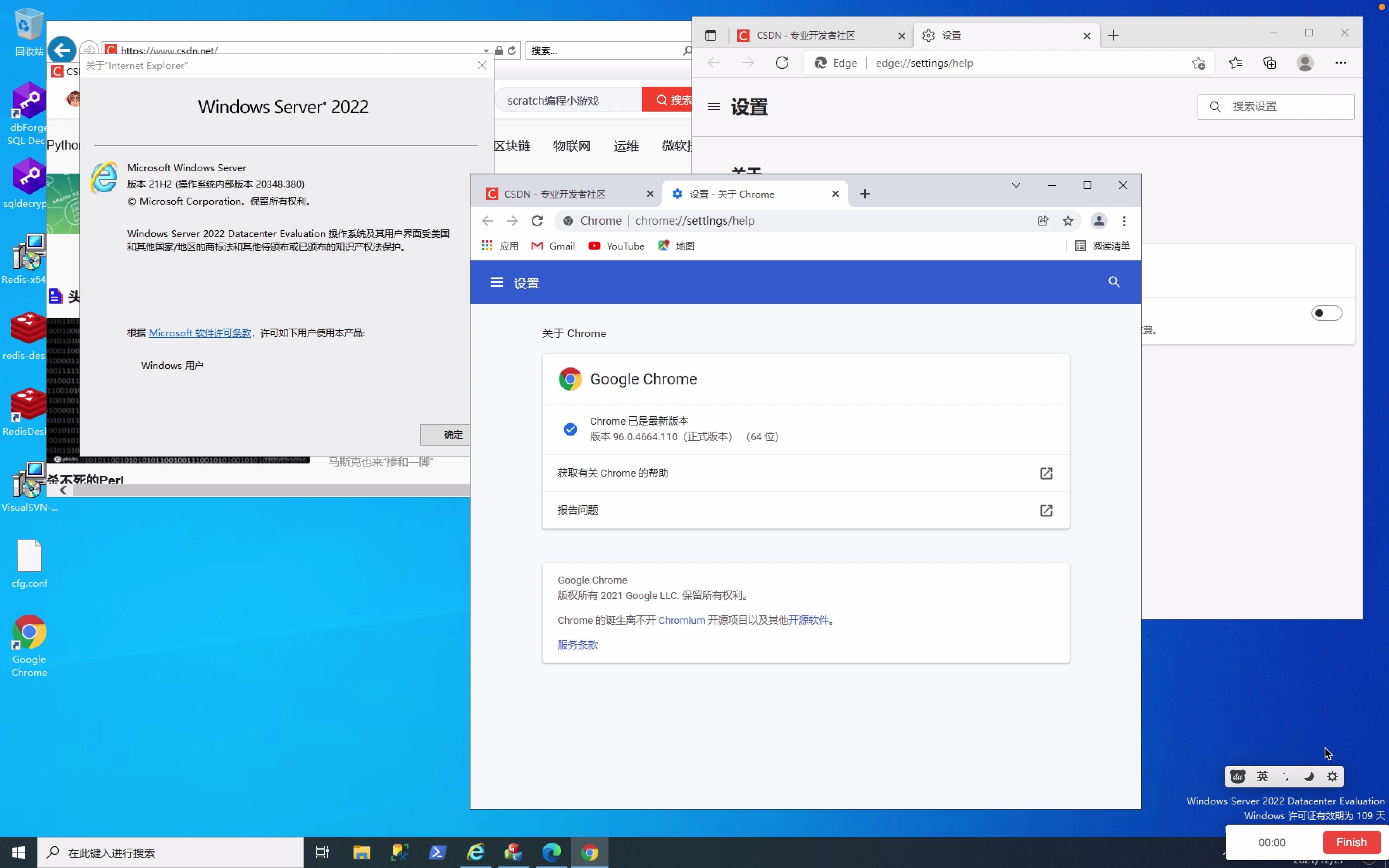1389x868 pixels.
Task: Open 获取有关 Chrome 的帮助 external link
Action: pyautogui.click(x=805, y=473)
